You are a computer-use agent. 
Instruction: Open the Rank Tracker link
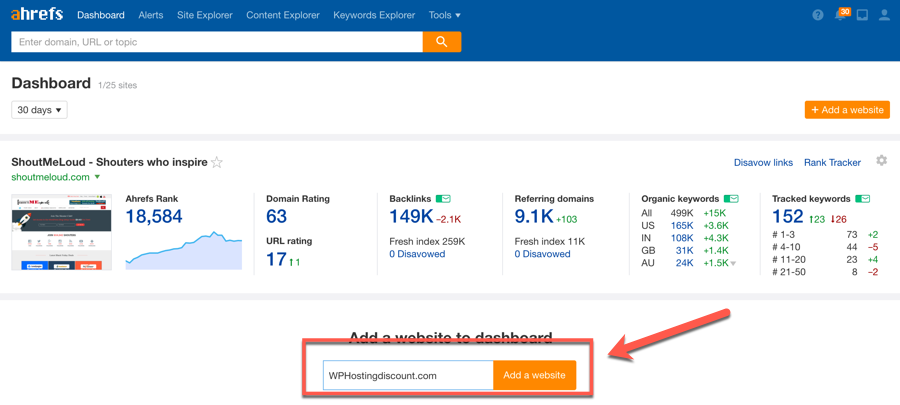tap(832, 163)
